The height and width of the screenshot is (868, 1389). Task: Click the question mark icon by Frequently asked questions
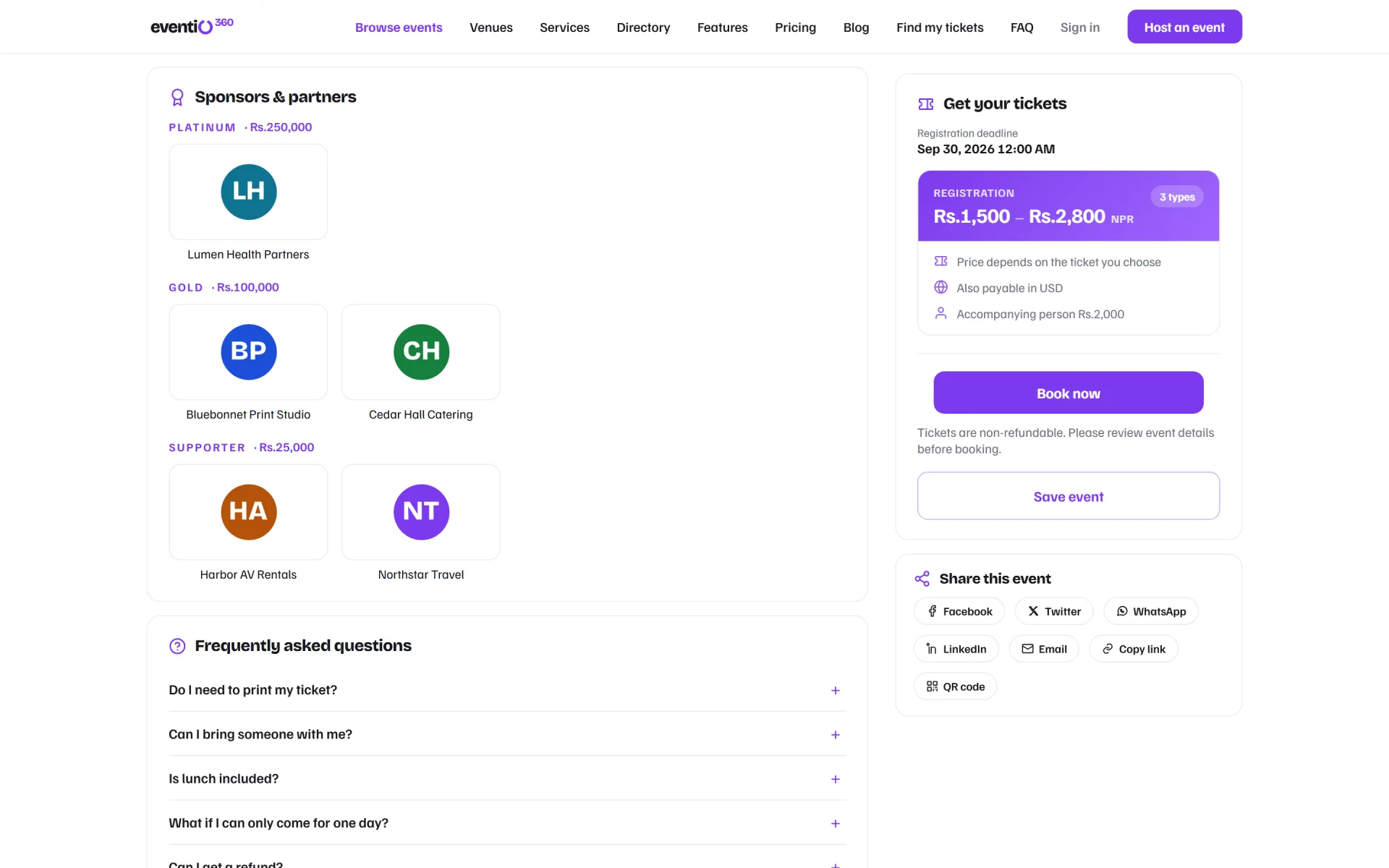pyautogui.click(x=177, y=646)
